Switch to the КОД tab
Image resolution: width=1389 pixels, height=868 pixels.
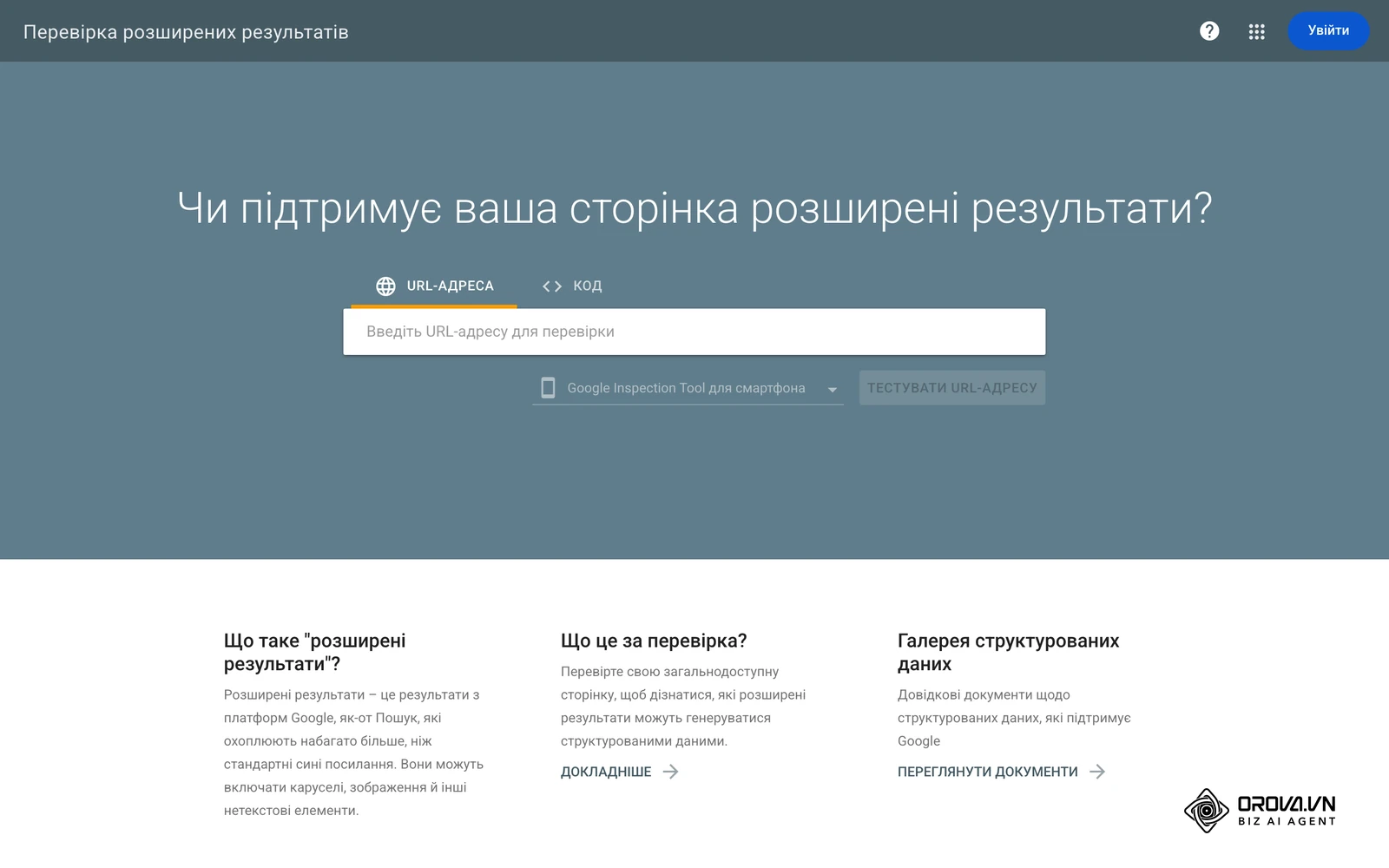[571, 286]
